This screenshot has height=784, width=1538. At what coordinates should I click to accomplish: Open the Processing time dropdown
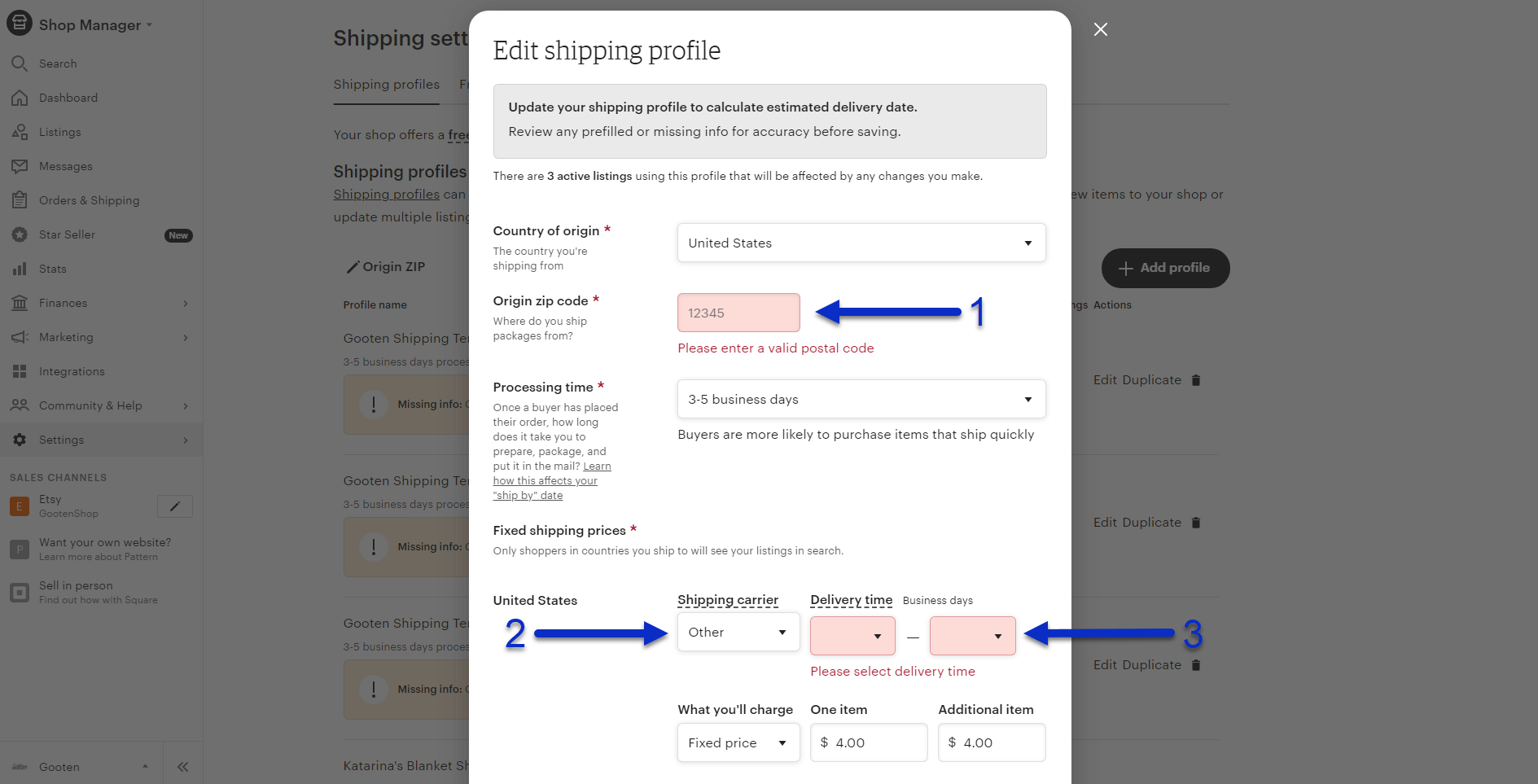861,399
